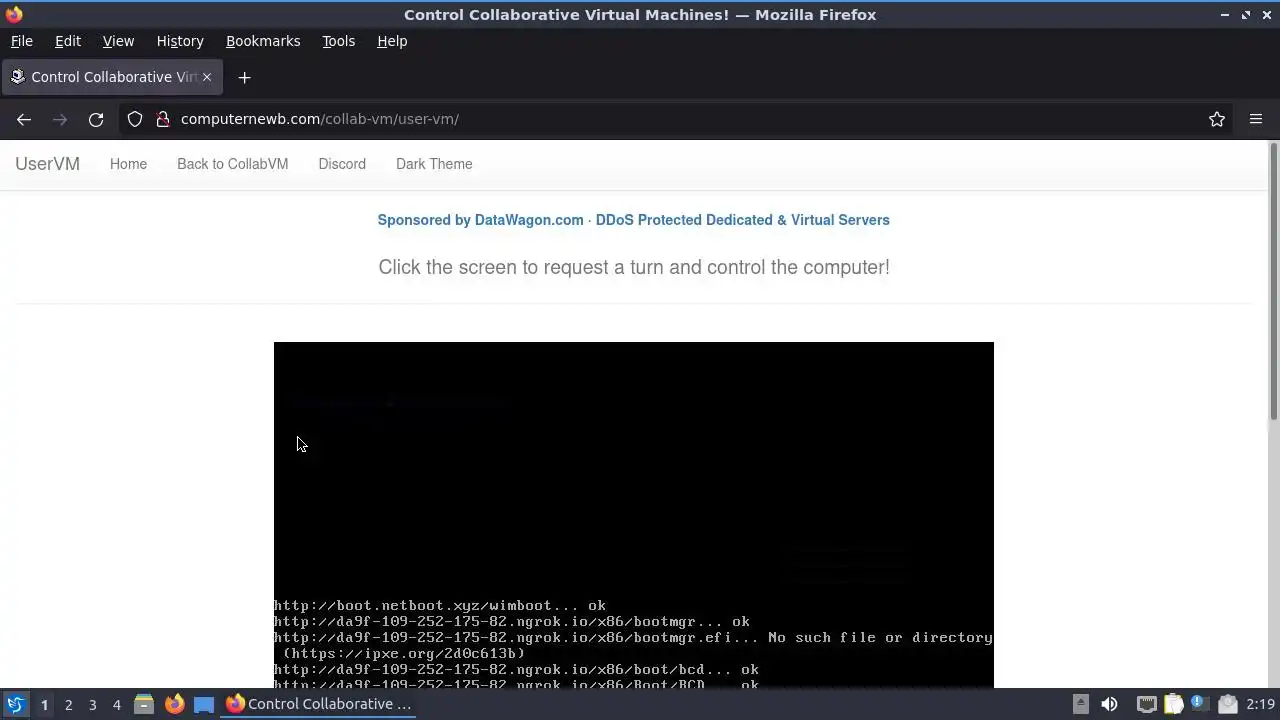Reload the current page
Image resolution: width=1280 pixels, height=720 pixels.
96,119
